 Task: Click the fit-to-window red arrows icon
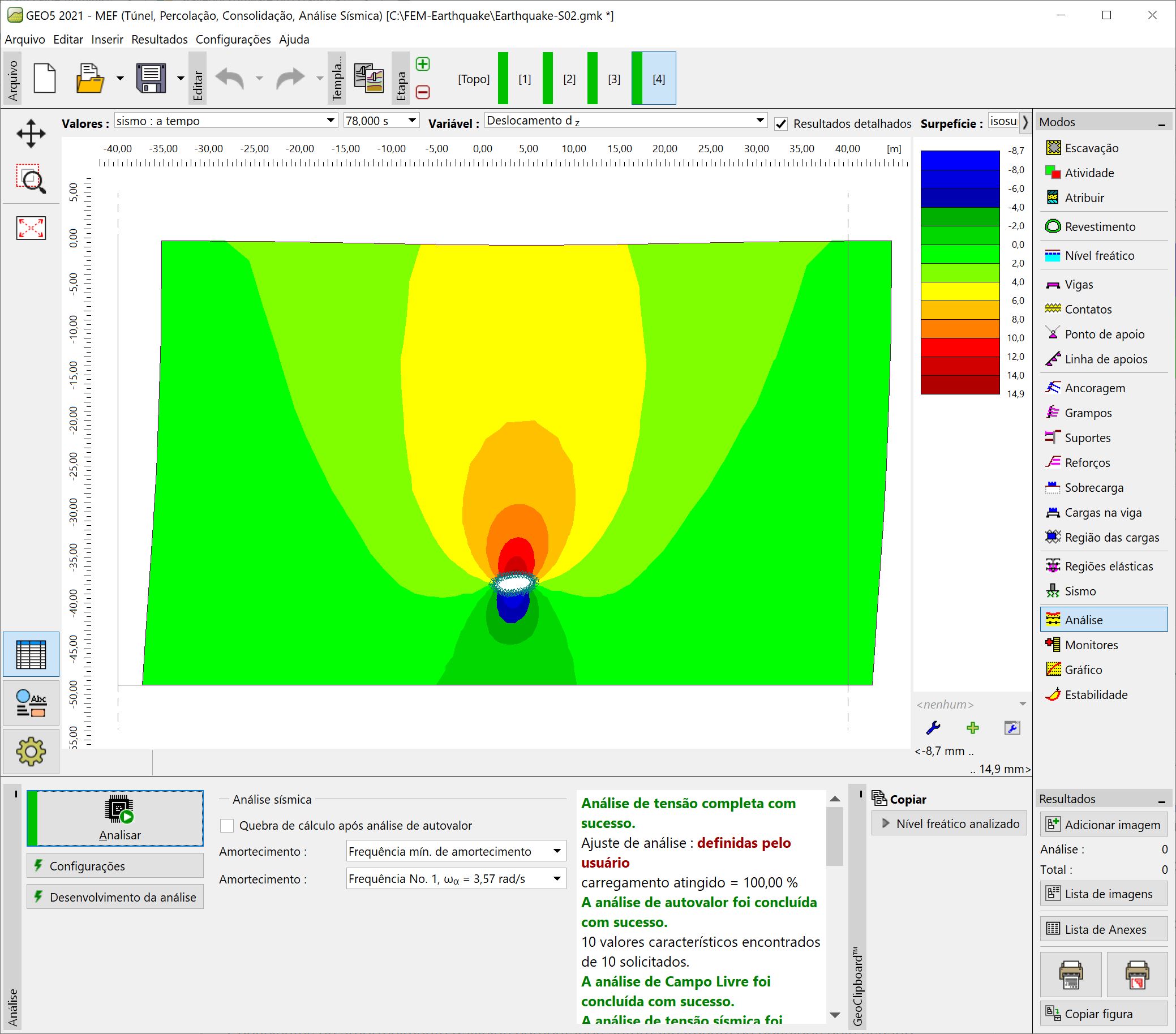point(31,228)
